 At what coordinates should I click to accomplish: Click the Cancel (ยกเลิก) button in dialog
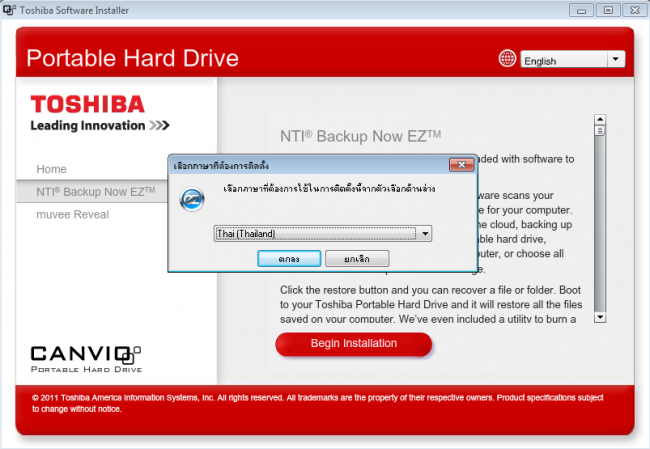tap(357, 259)
